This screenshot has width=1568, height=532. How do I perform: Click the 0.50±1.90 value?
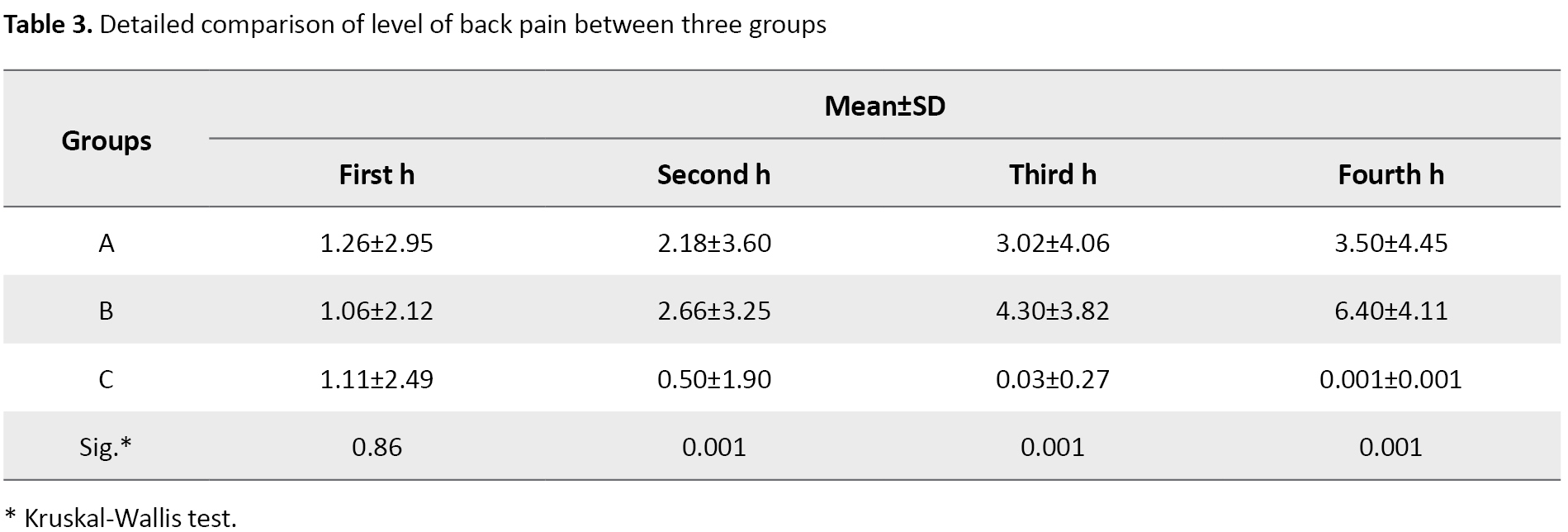[714, 379]
